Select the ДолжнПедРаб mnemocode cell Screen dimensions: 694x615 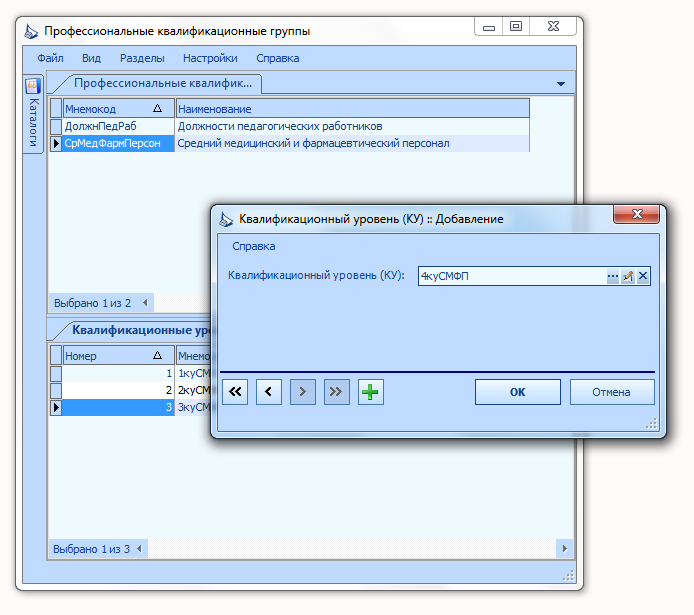coord(119,126)
